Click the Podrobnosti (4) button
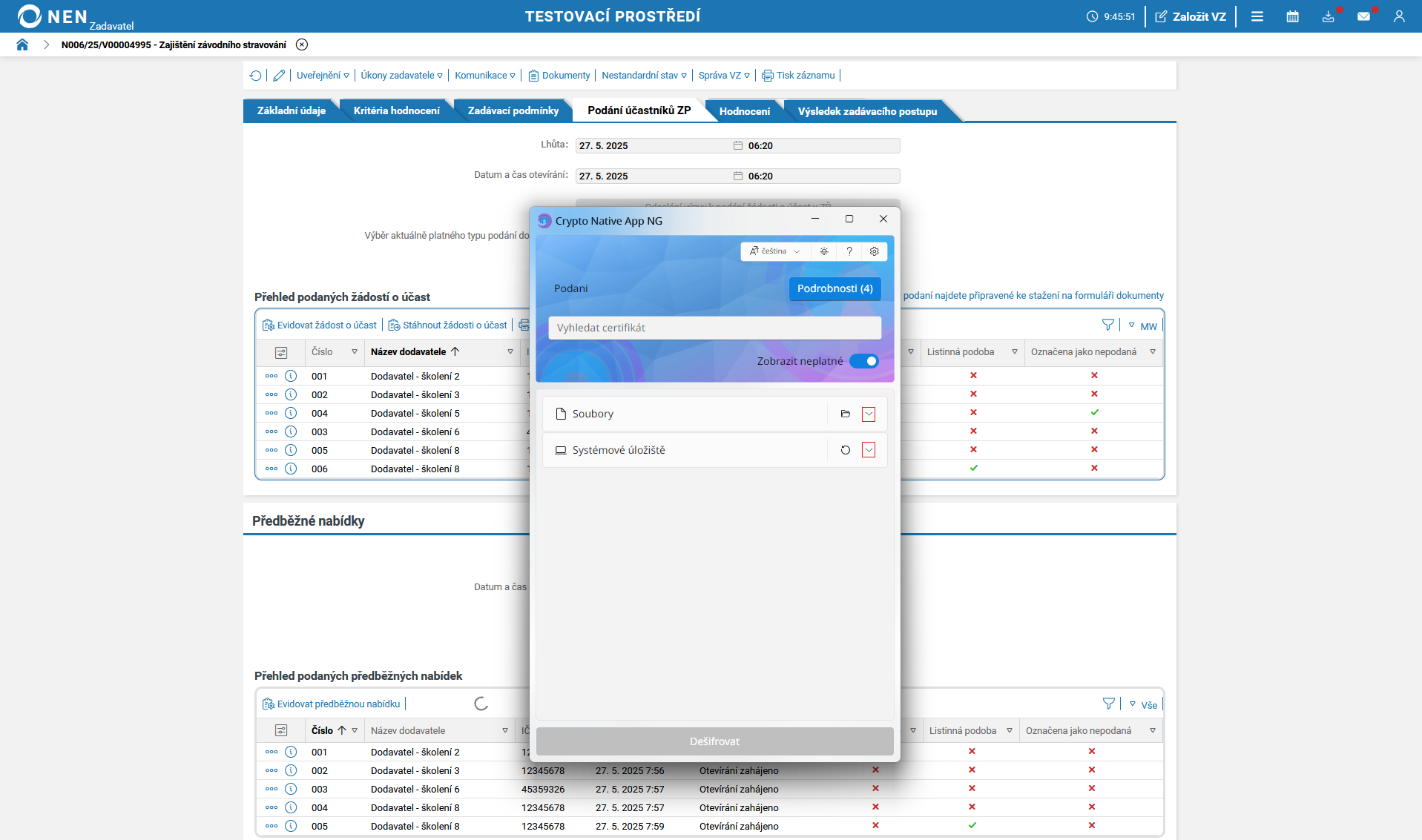Screen dimensions: 1422x840 coord(835,288)
